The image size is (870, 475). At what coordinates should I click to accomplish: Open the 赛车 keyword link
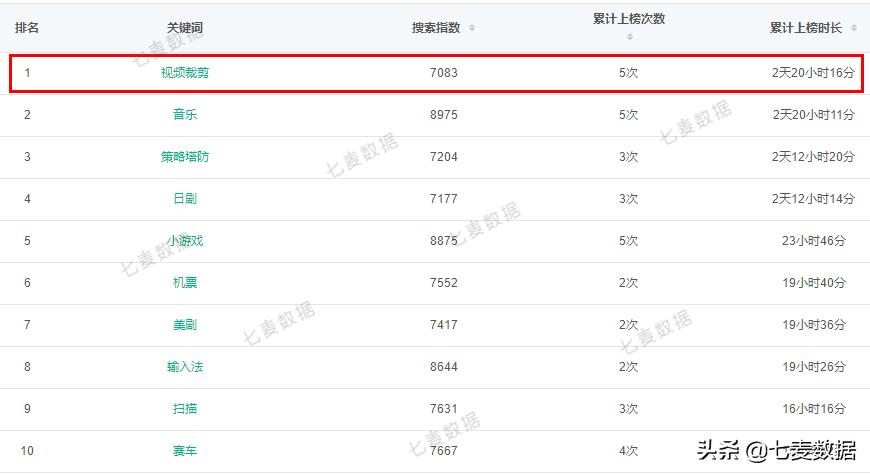point(185,451)
